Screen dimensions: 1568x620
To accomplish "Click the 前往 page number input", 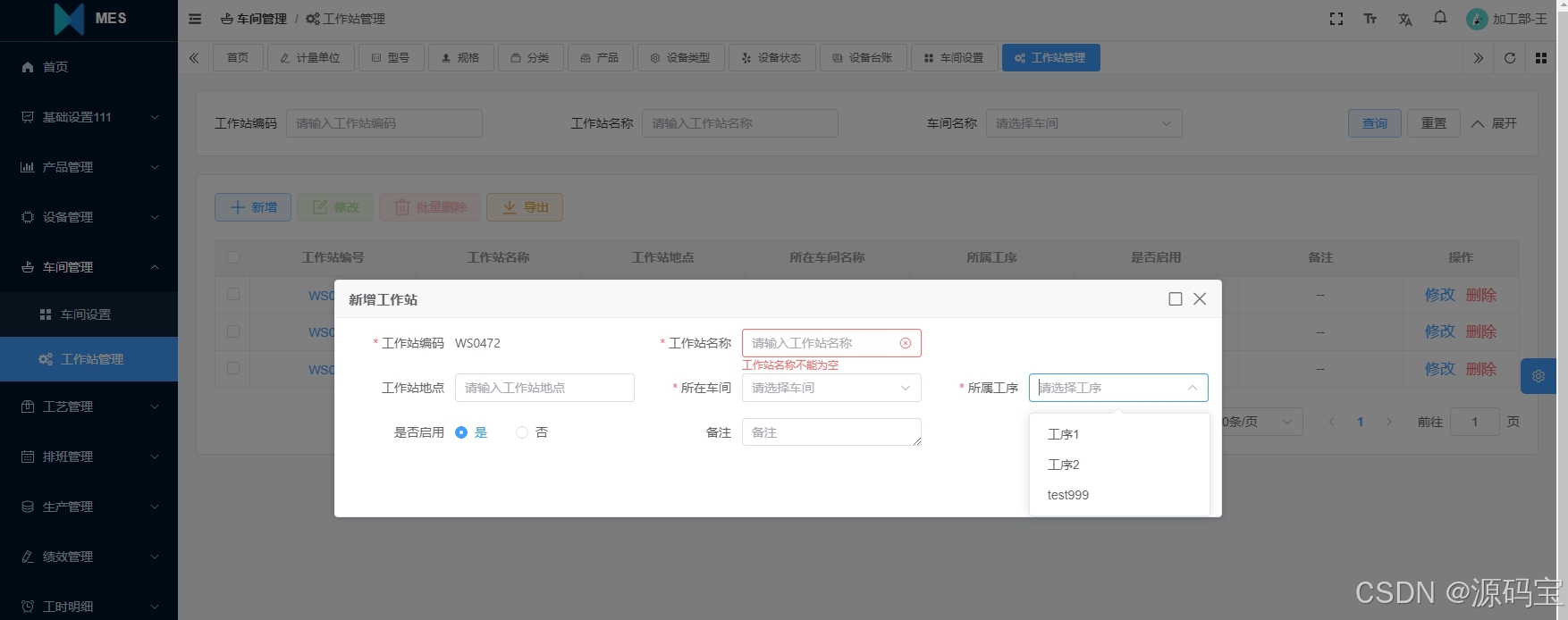I will pos(1474,422).
